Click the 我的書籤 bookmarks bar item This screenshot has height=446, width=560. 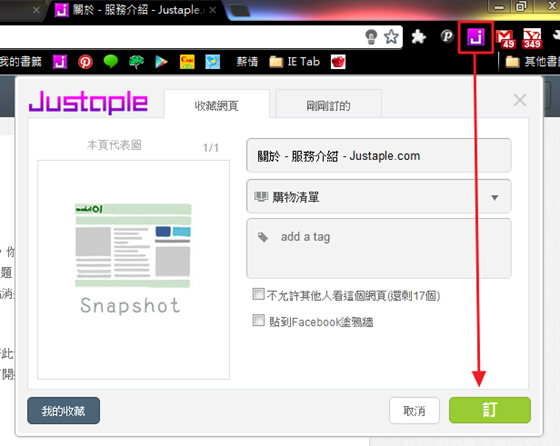[x=20, y=62]
